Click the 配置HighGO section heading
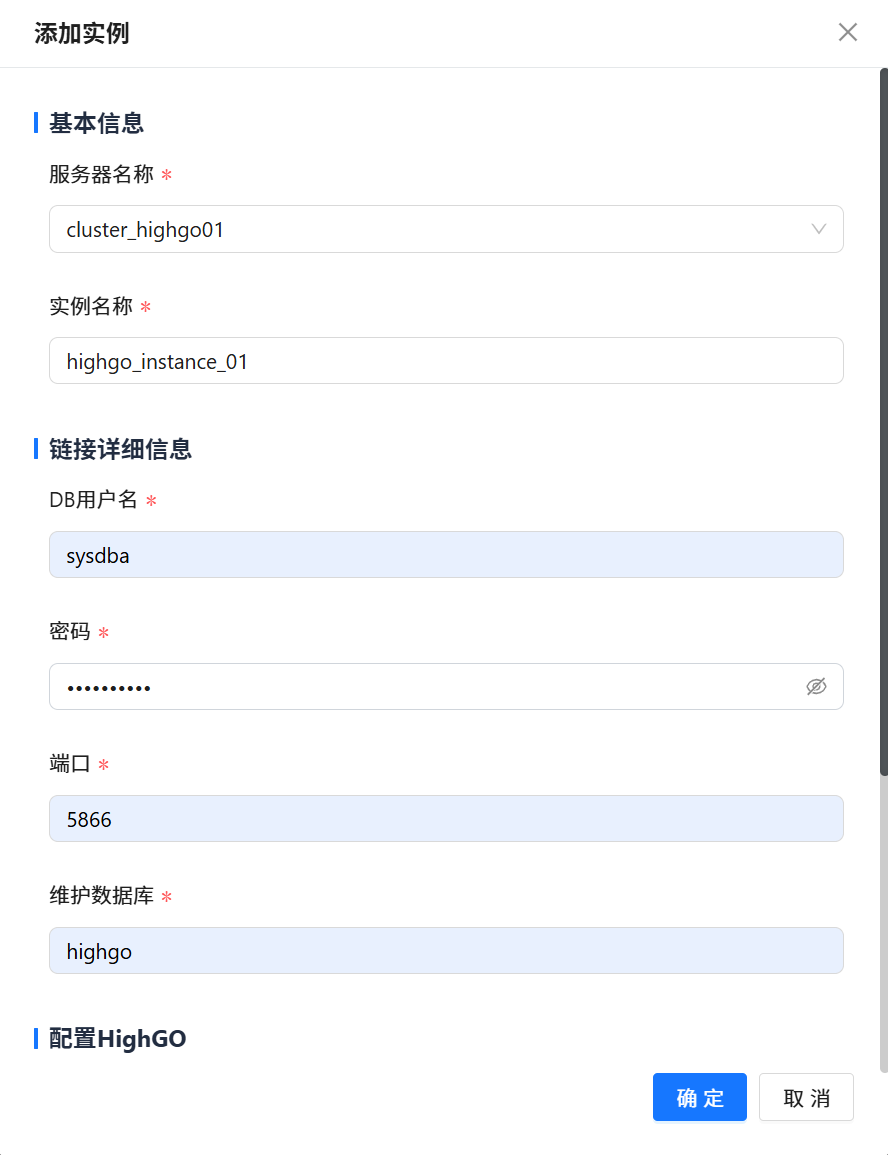888x1155 pixels. (x=117, y=1039)
